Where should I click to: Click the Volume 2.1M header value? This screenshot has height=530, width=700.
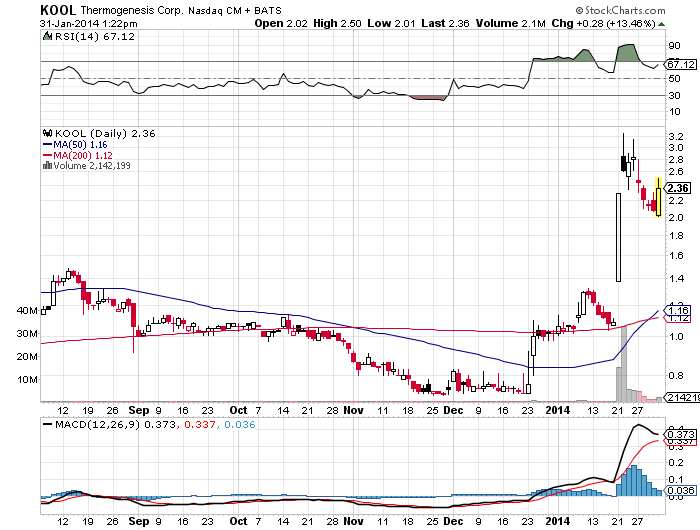(511, 23)
